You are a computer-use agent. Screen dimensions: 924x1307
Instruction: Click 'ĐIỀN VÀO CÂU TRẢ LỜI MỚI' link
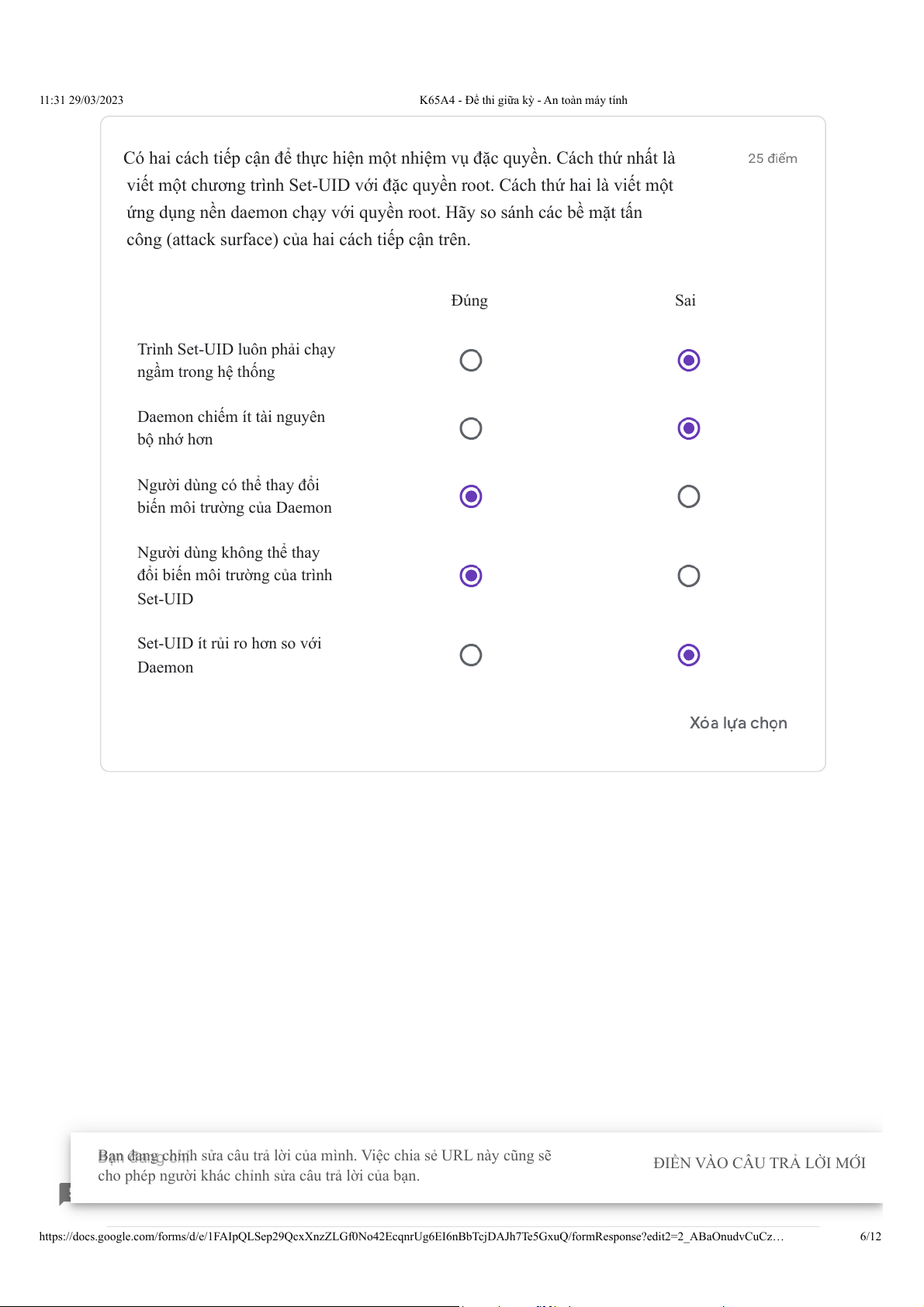pos(759,1163)
